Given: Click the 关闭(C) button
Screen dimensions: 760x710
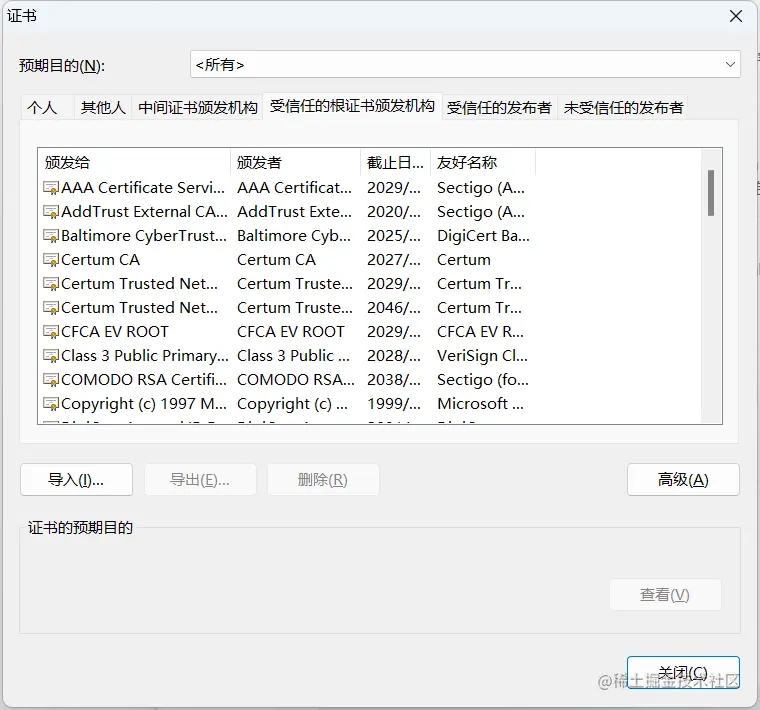Looking at the screenshot, I should coord(683,672).
